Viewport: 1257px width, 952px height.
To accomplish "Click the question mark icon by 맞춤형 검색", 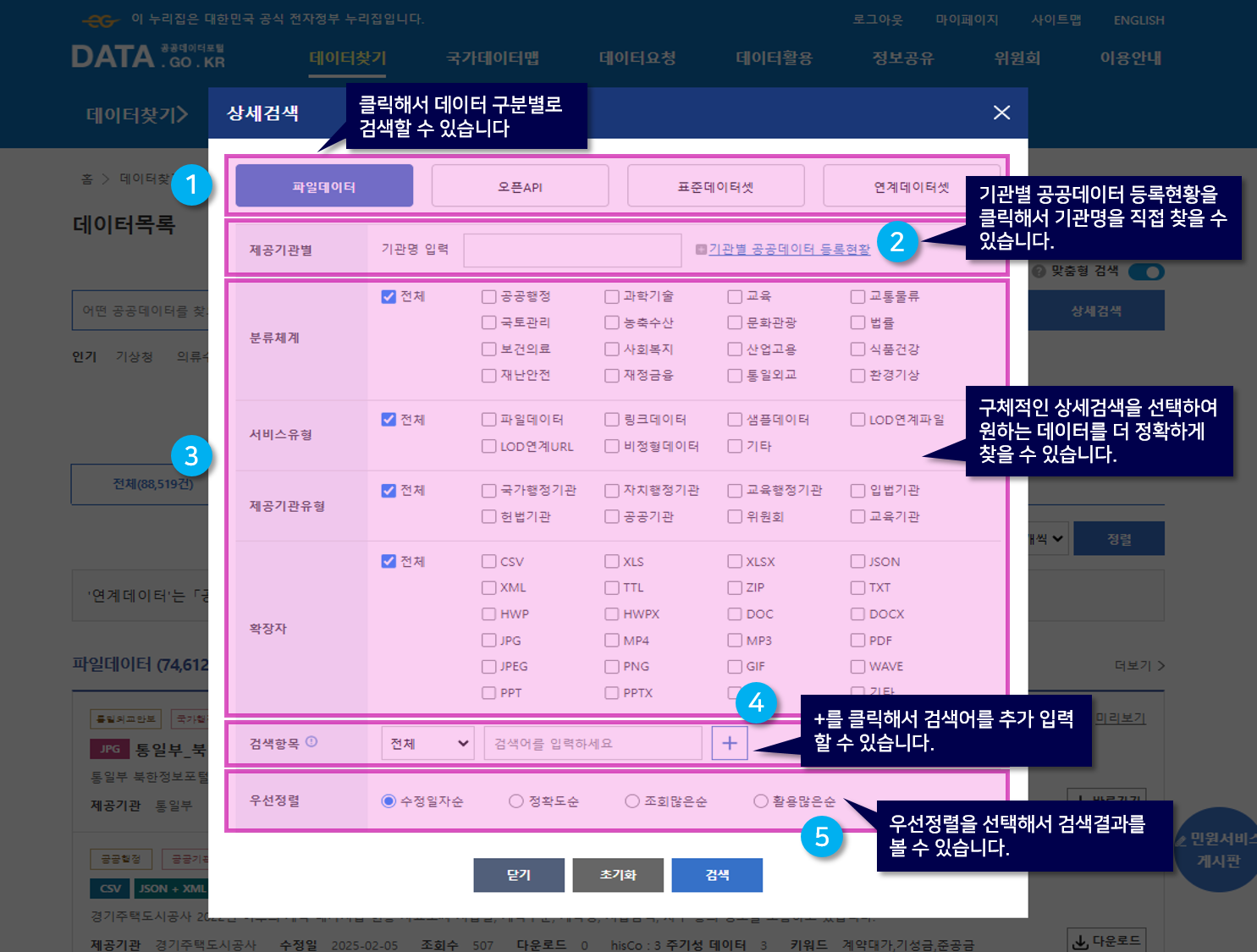I will 1039,271.
